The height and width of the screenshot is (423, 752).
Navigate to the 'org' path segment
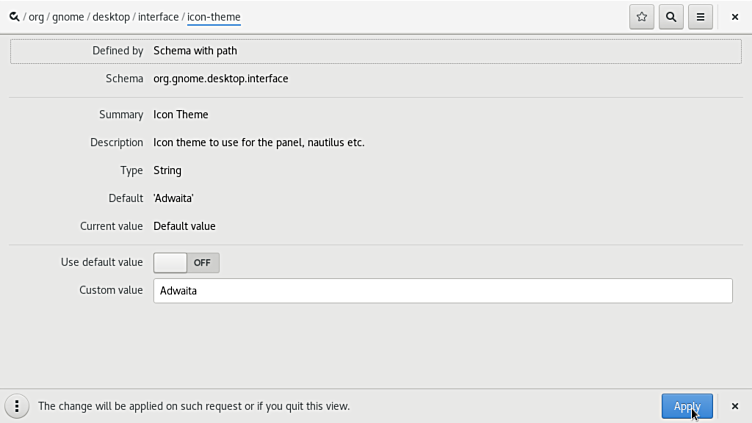(x=36, y=17)
